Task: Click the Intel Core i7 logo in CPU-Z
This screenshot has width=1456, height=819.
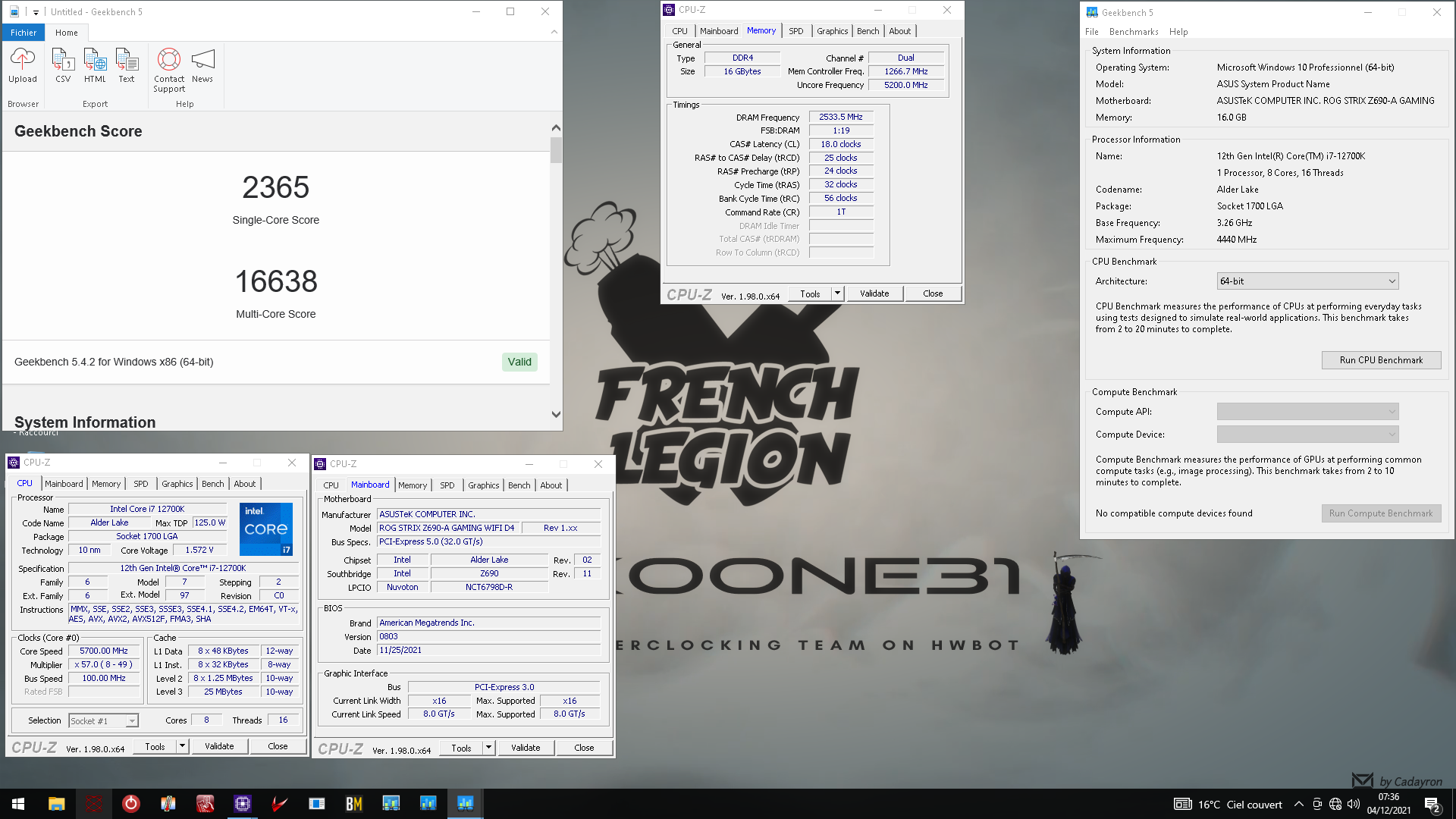Action: coord(266,529)
